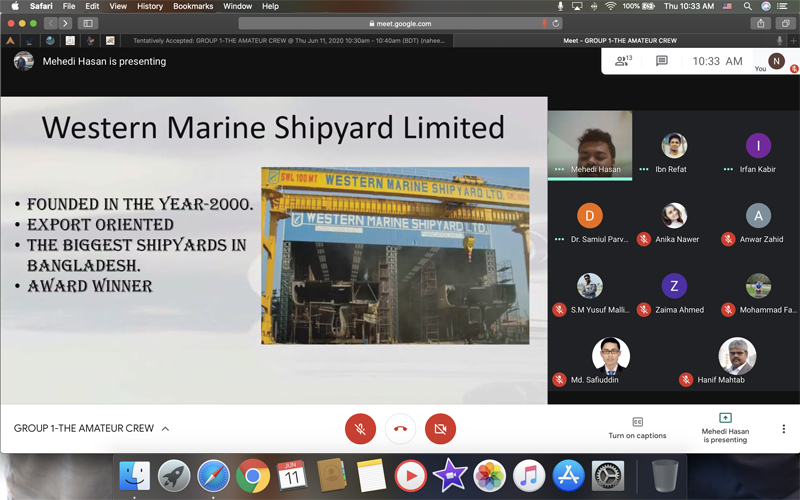
Task: Open Launchpad from the Dock
Action: (x=174, y=476)
